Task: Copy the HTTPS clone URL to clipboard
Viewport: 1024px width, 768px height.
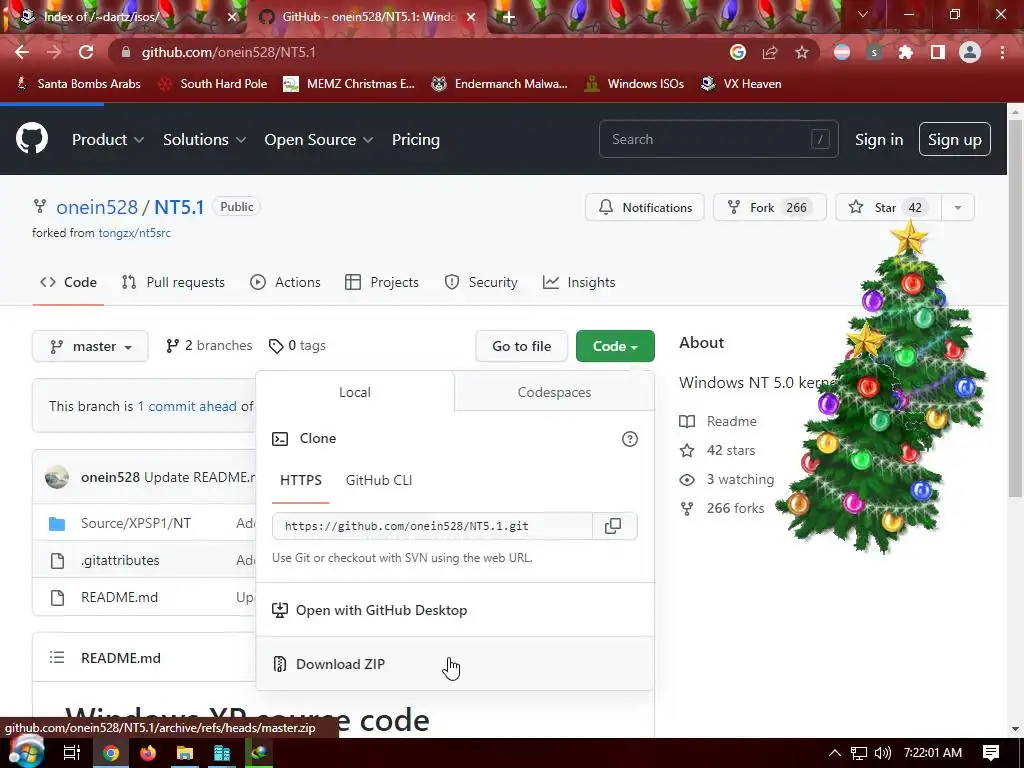Action: 613,526
